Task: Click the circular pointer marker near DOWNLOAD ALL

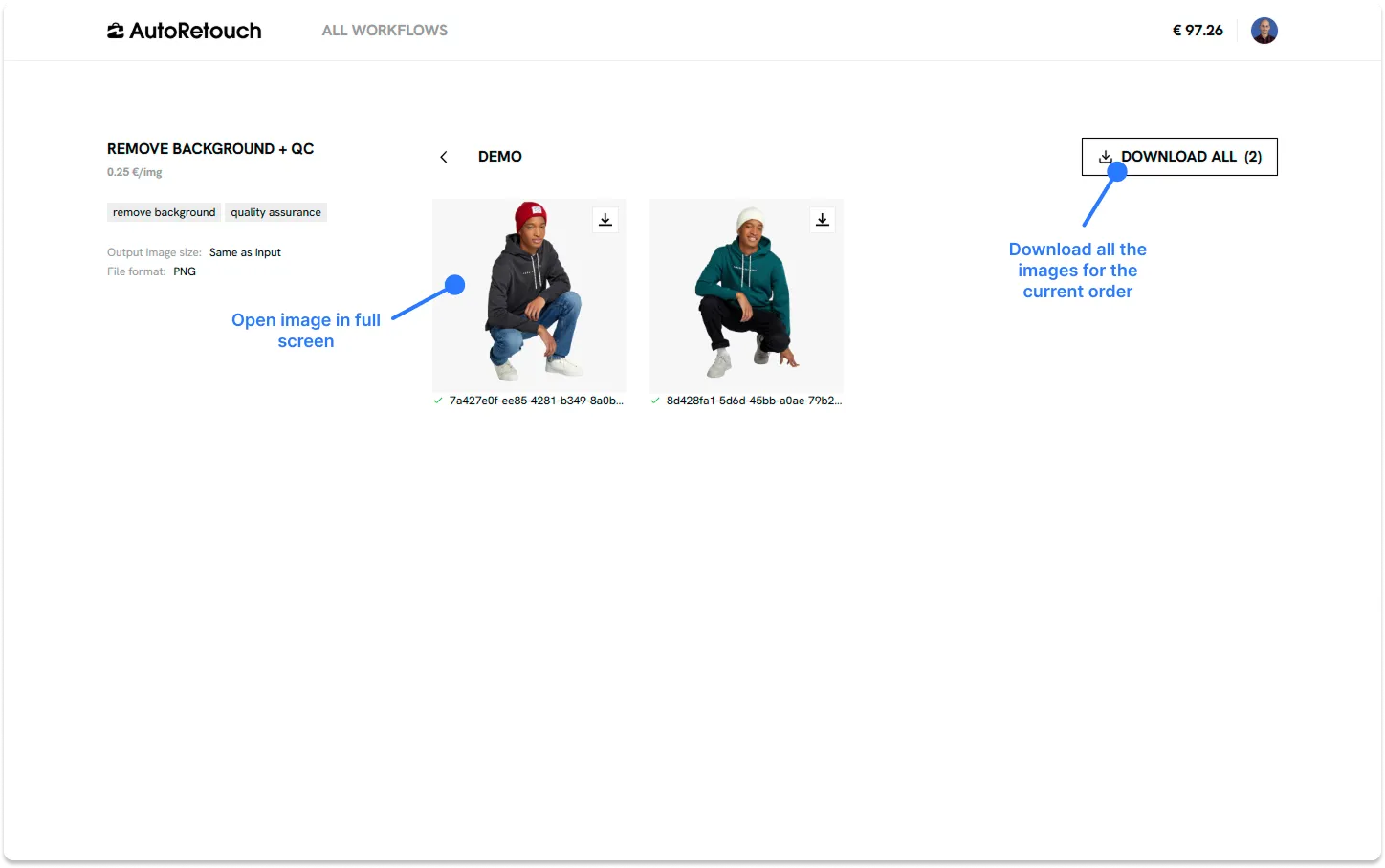Action: pos(1116,170)
